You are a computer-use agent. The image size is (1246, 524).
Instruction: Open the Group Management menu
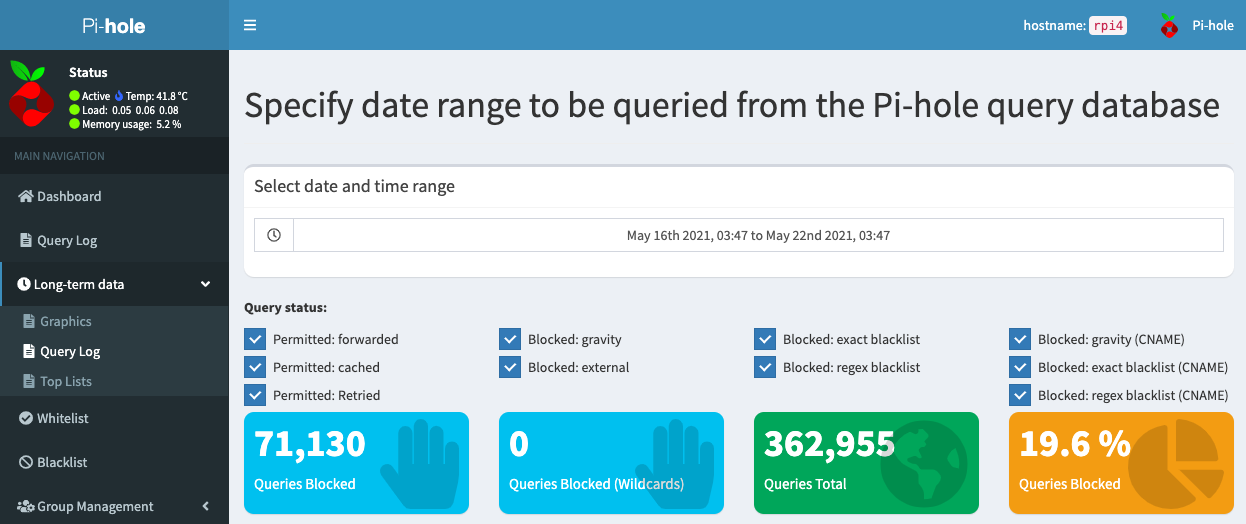pyautogui.click(x=115, y=506)
